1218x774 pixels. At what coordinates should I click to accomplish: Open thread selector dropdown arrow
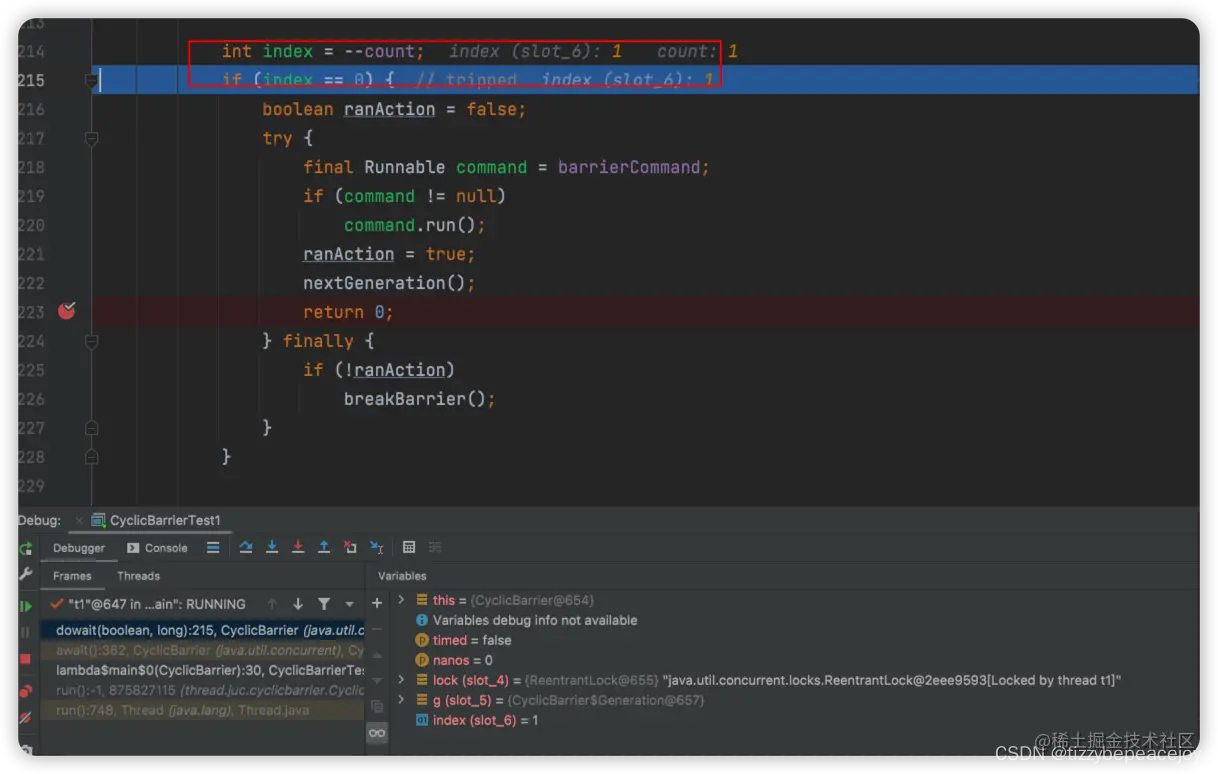349,604
